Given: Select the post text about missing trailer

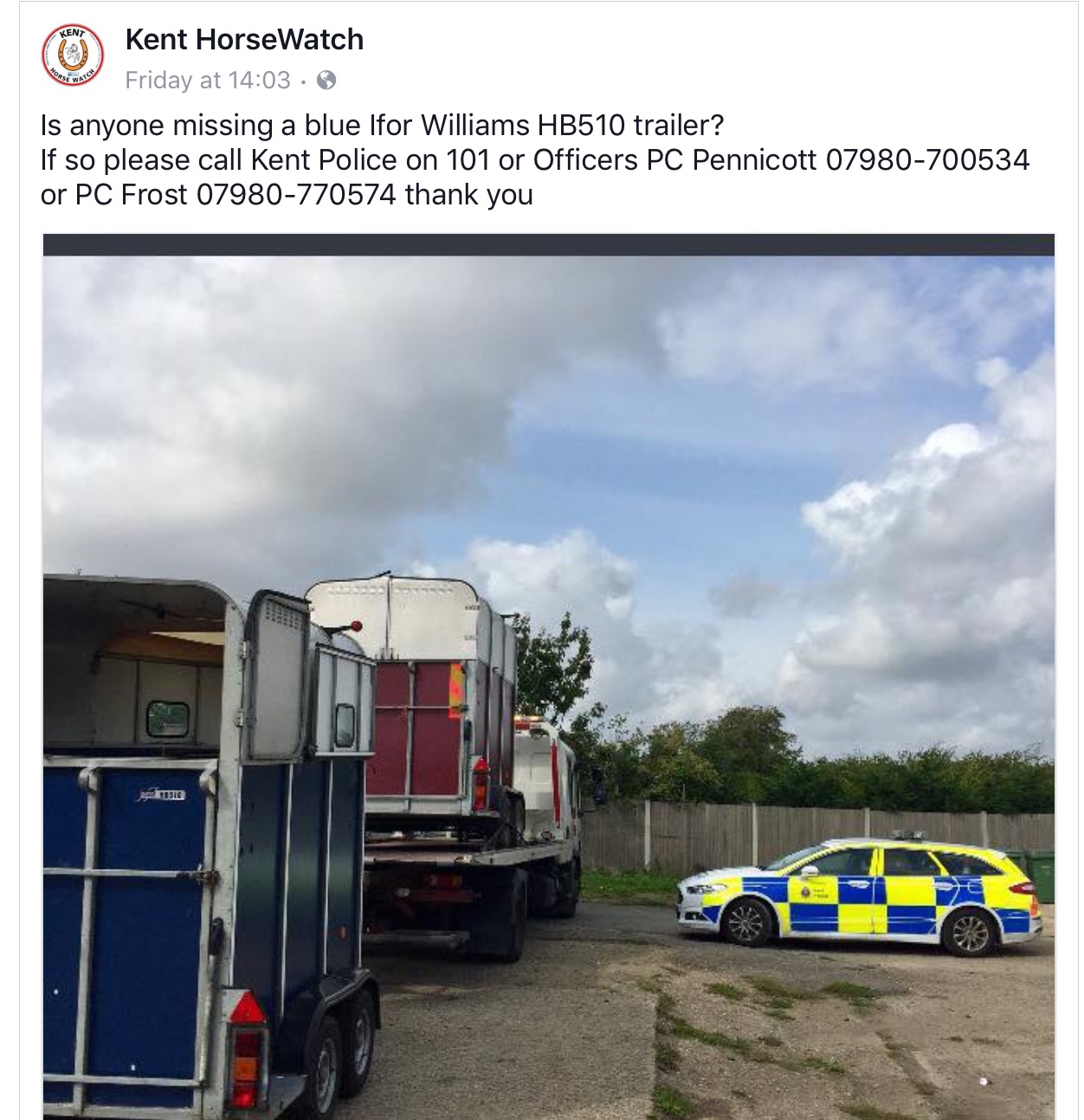Looking at the screenshot, I should (535, 160).
